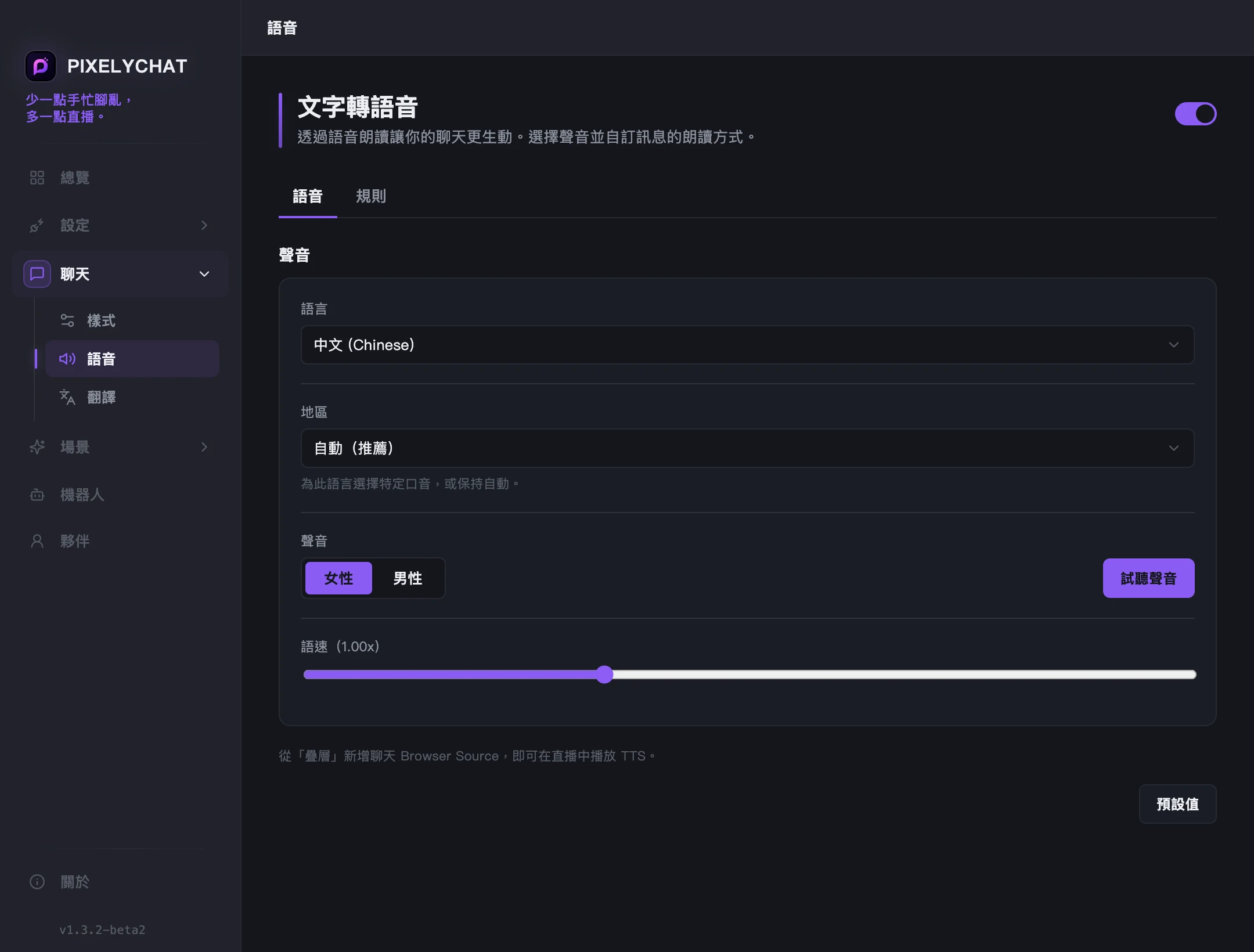The height and width of the screenshot is (952, 1254).
Task: Expand the scenes (場景) submenu chevron
Action: [x=204, y=447]
